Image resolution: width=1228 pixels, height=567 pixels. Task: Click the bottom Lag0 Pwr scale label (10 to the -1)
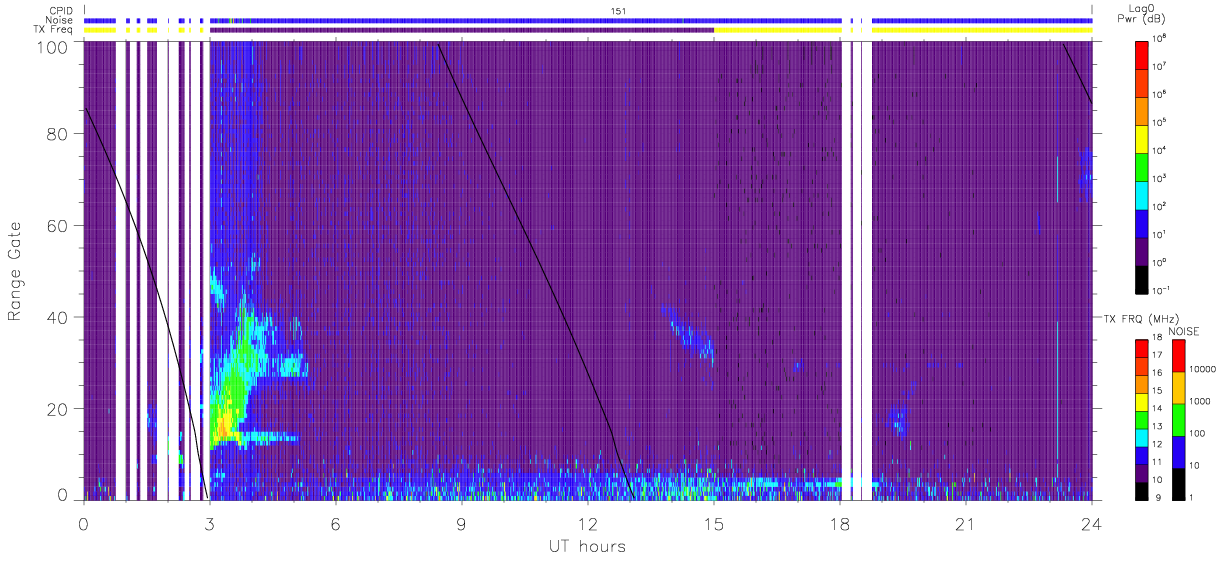tap(1160, 290)
